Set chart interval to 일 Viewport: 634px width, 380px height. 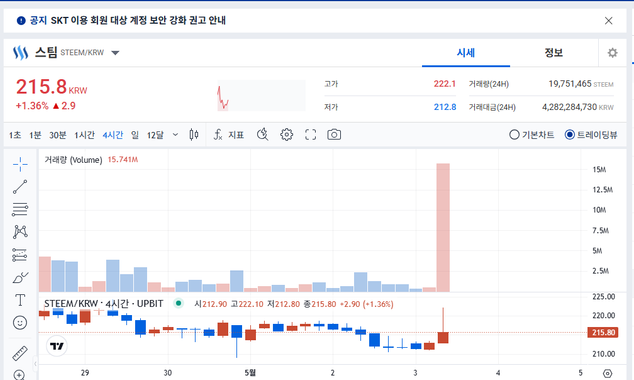(x=135, y=135)
